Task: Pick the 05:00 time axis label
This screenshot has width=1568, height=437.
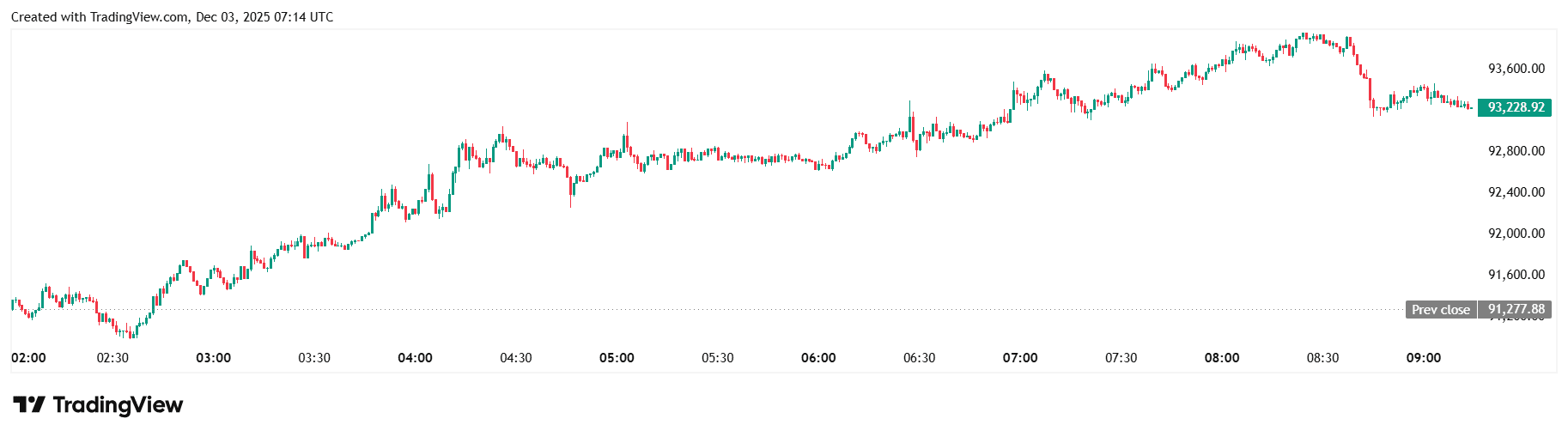Action: (x=617, y=358)
